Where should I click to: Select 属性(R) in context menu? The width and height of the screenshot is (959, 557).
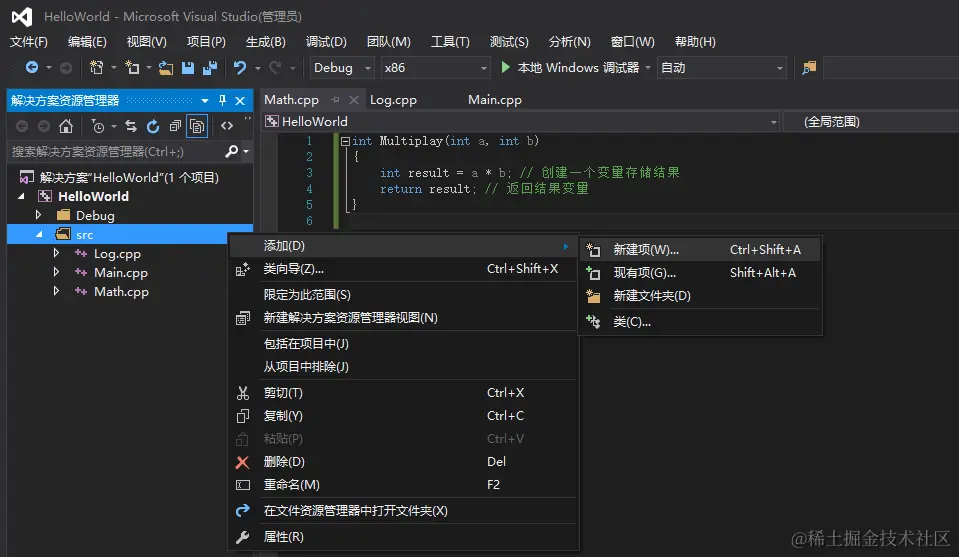404,537
